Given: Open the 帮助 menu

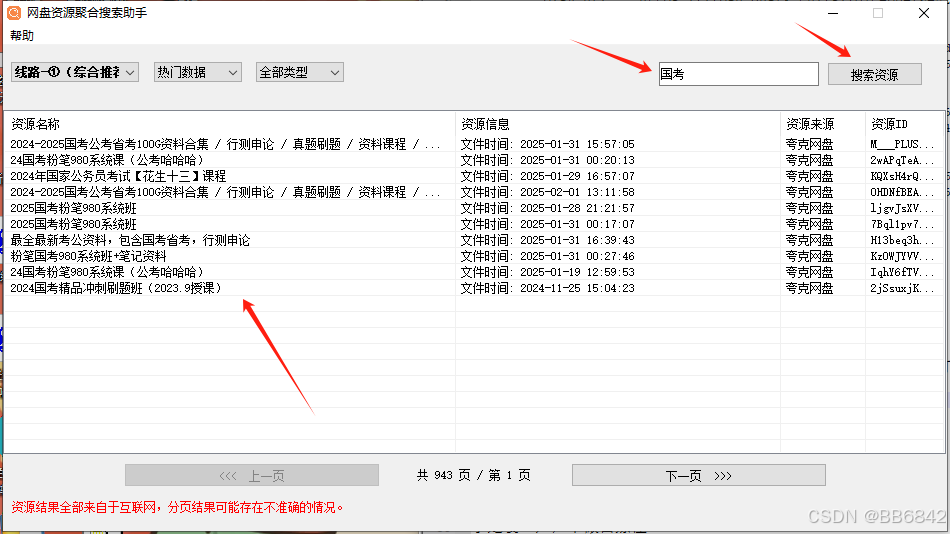Looking at the screenshot, I should [22, 36].
